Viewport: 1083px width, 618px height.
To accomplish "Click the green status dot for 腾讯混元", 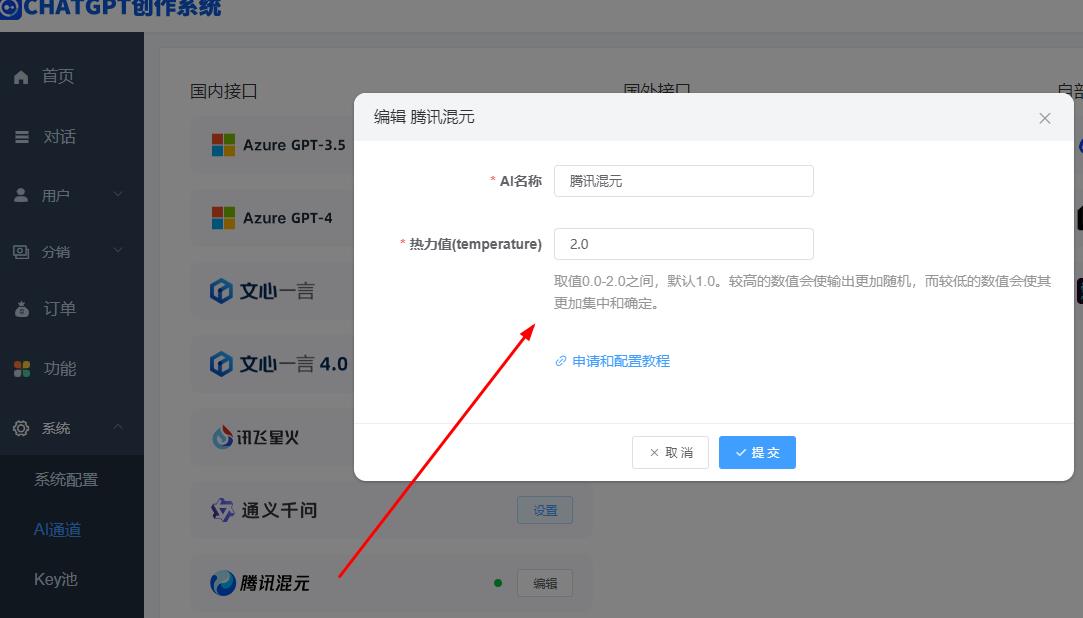I will point(498,583).
